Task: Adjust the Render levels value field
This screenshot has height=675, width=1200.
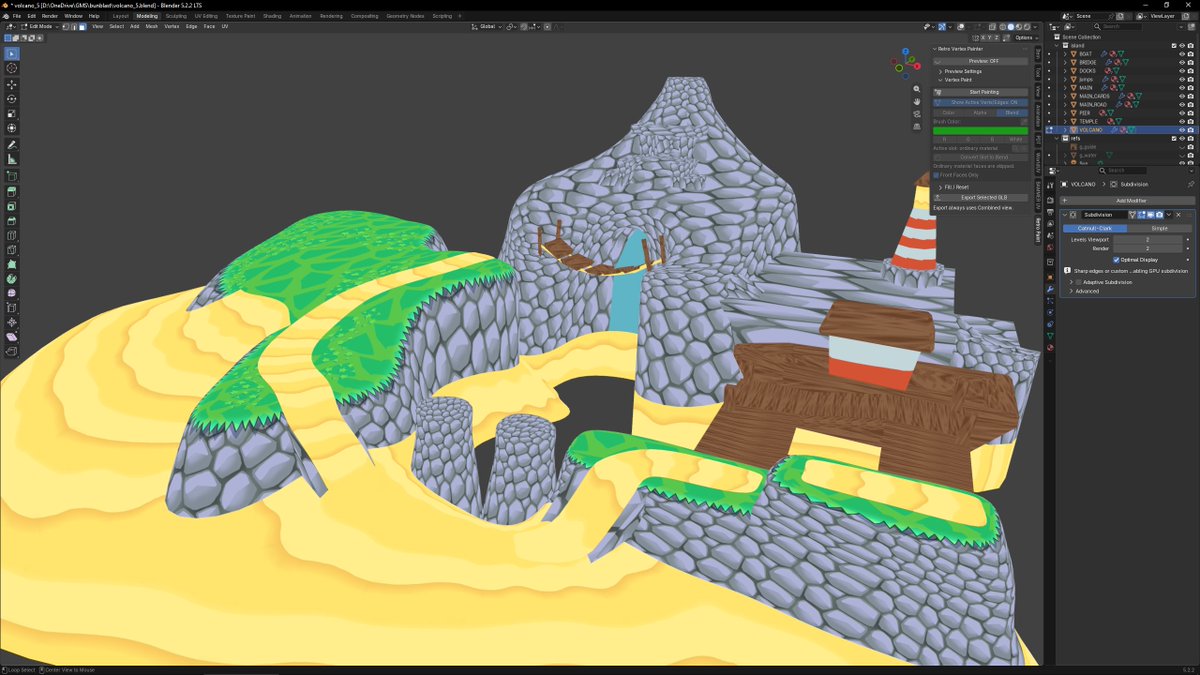Action: point(1149,248)
